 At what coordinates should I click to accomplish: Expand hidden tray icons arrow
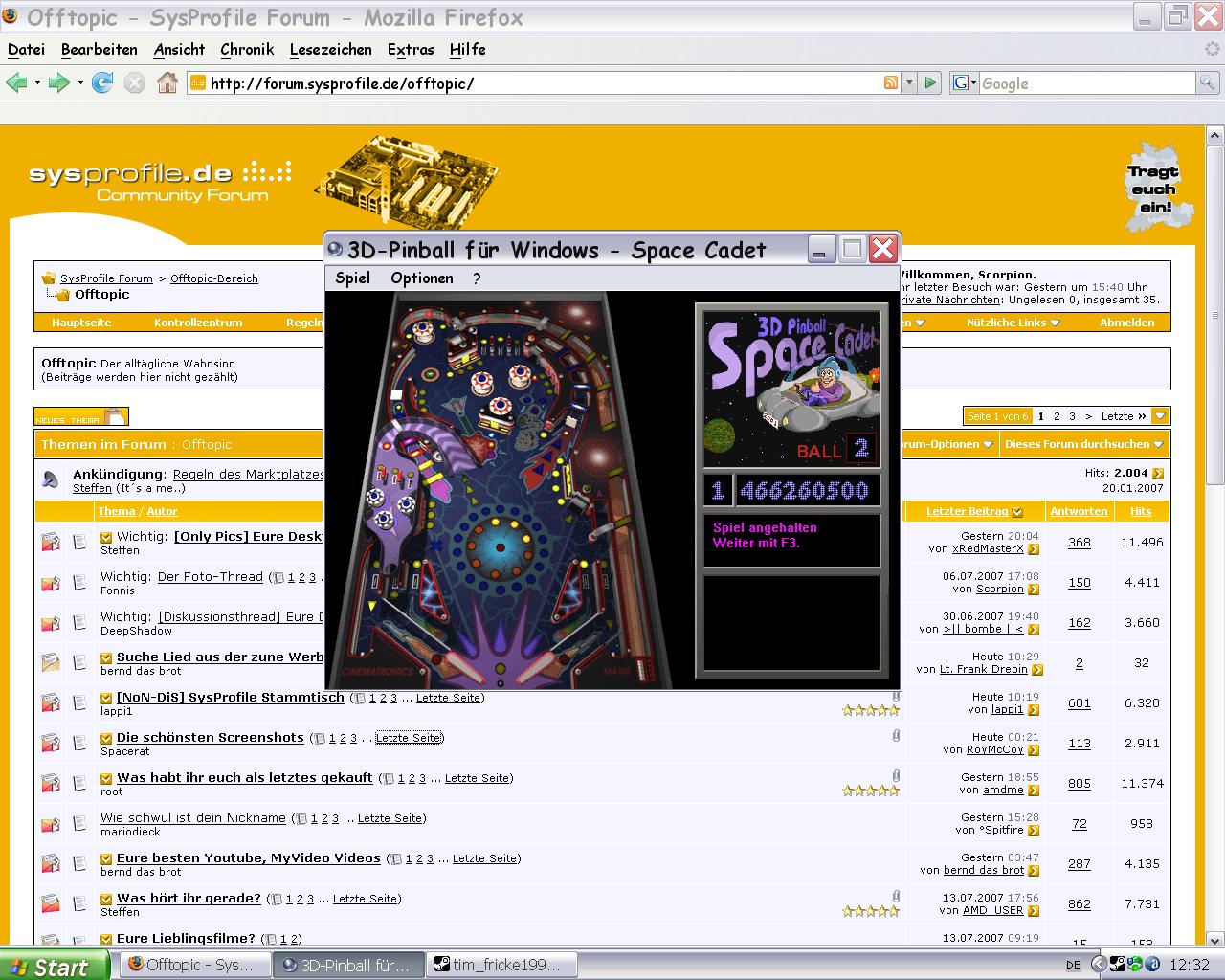click(x=1101, y=965)
